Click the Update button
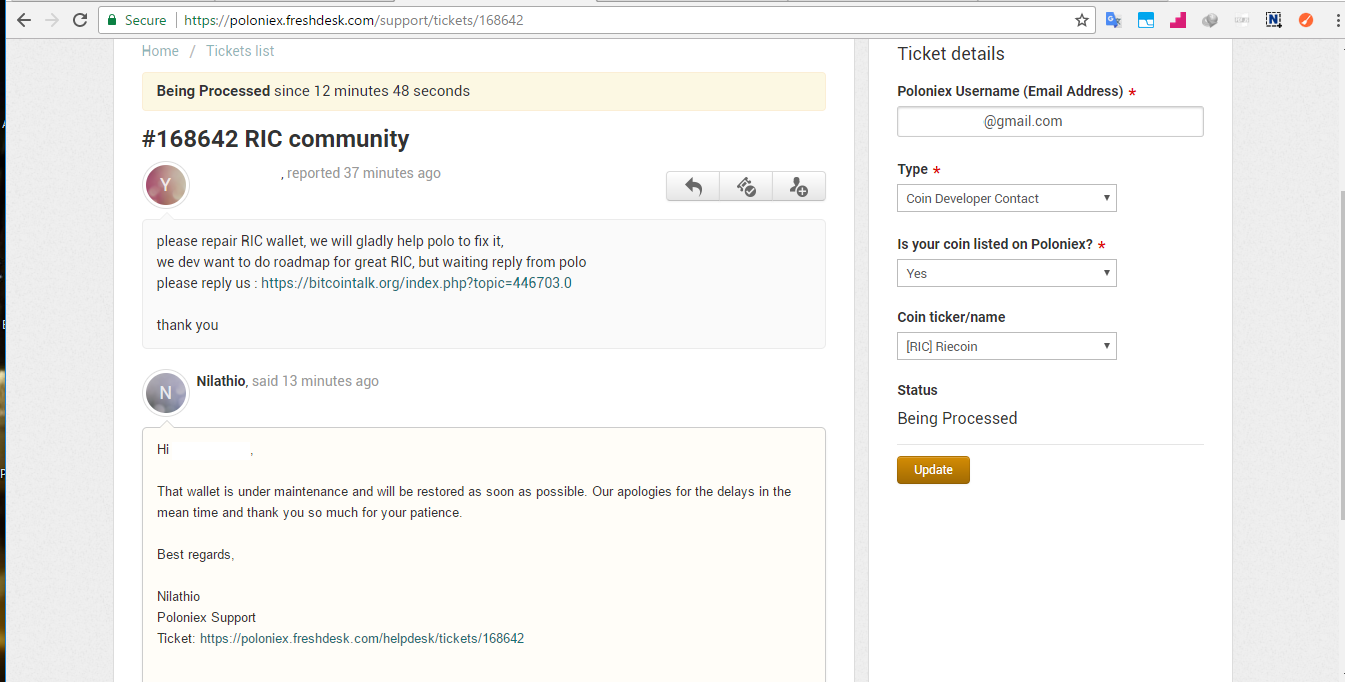The width and height of the screenshot is (1345, 682). [x=933, y=470]
